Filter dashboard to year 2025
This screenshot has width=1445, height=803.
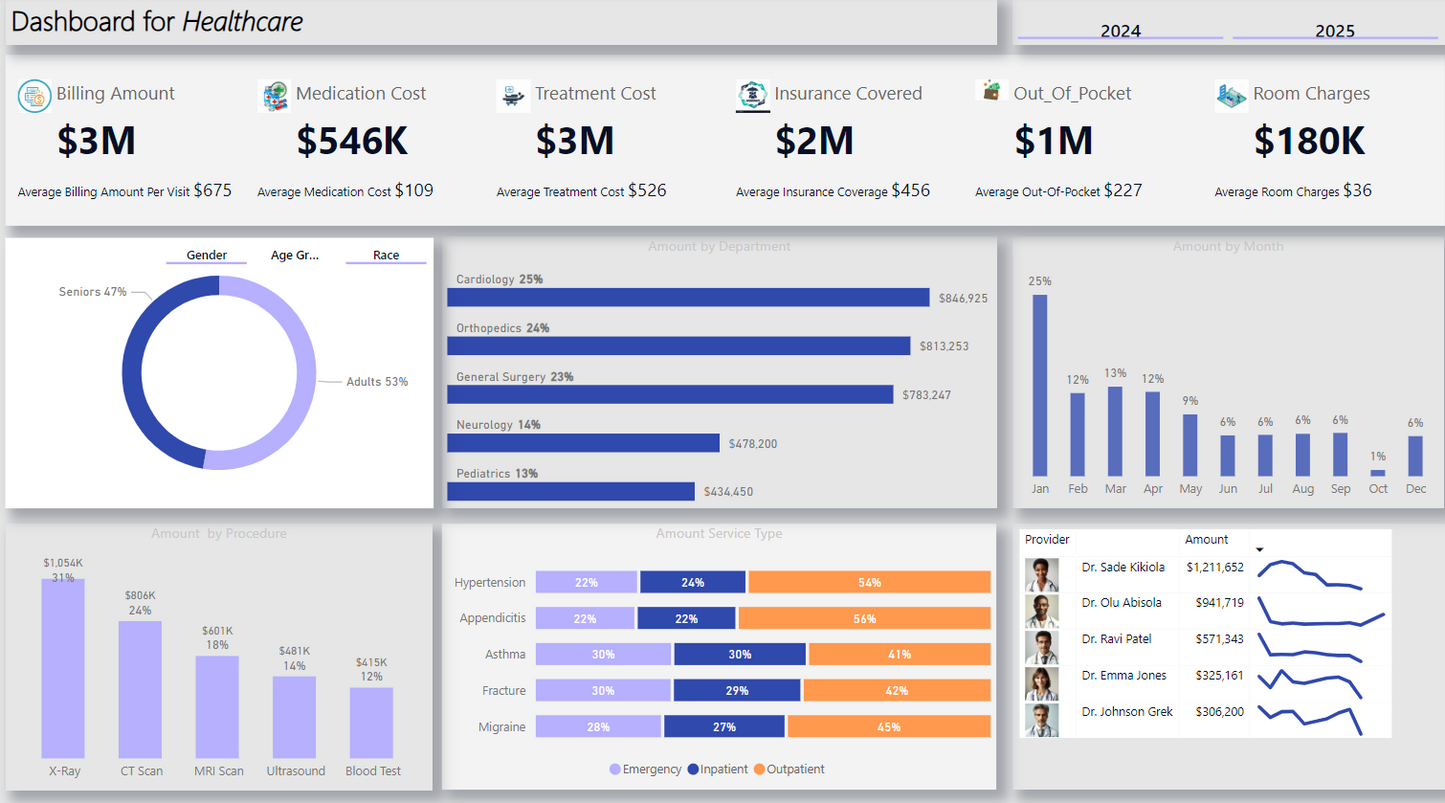[1334, 30]
